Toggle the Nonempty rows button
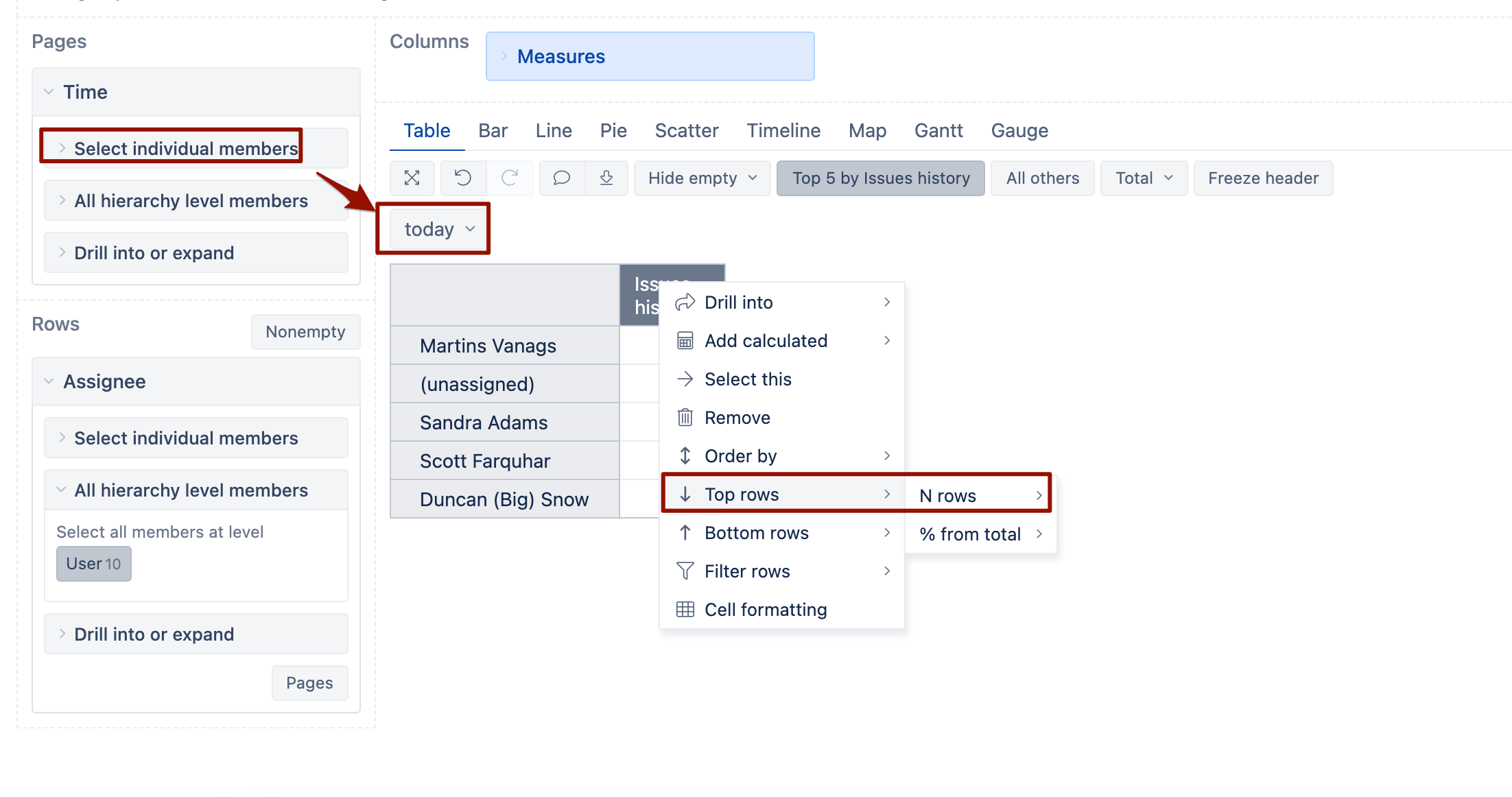1512x797 pixels. click(x=305, y=332)
